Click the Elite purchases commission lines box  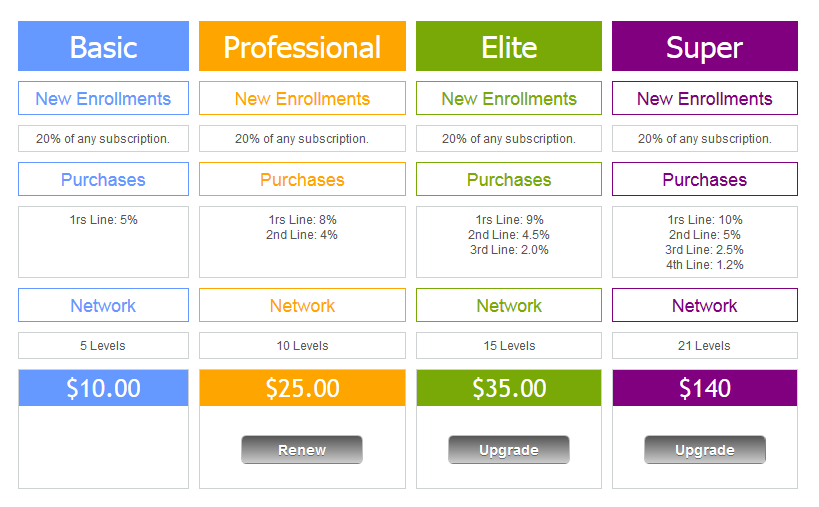(x=509, y=242)
